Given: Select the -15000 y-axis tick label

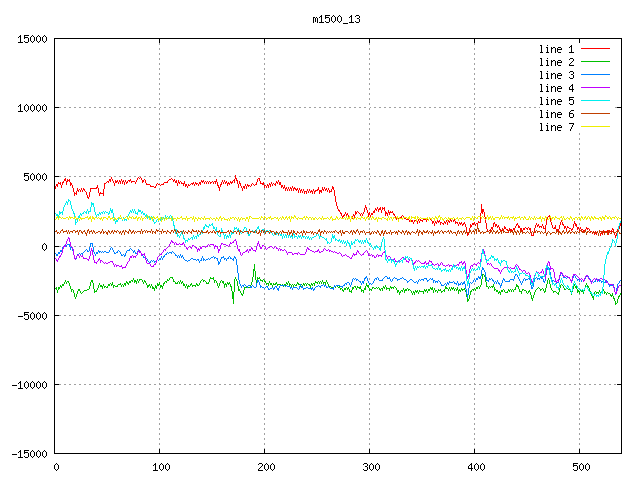Looking at the screenshot, I should coord(28,454).
